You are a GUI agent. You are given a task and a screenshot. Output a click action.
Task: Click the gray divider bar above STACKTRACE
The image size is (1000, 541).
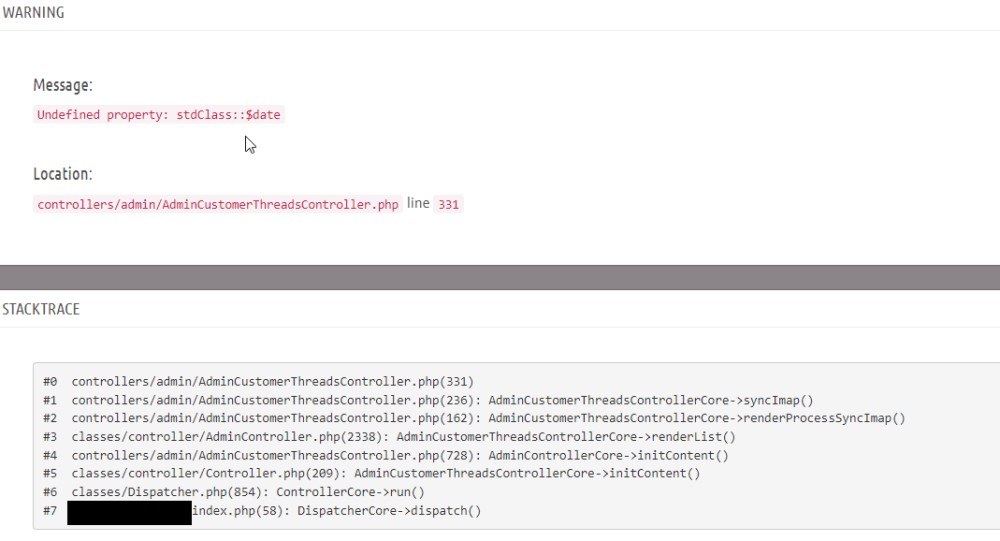pyautogui.click(x=500, y=277)
